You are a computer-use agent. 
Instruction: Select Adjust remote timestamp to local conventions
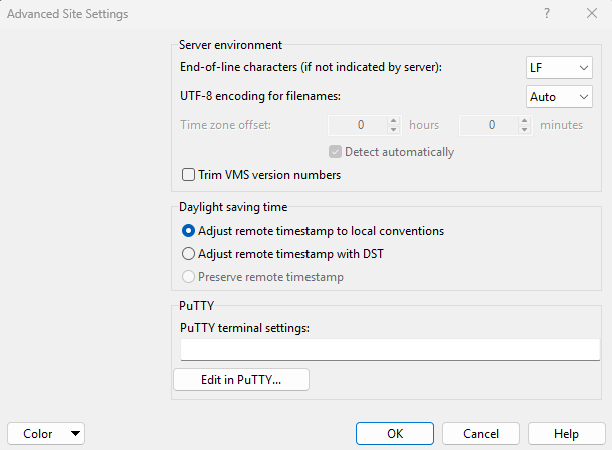188,231
